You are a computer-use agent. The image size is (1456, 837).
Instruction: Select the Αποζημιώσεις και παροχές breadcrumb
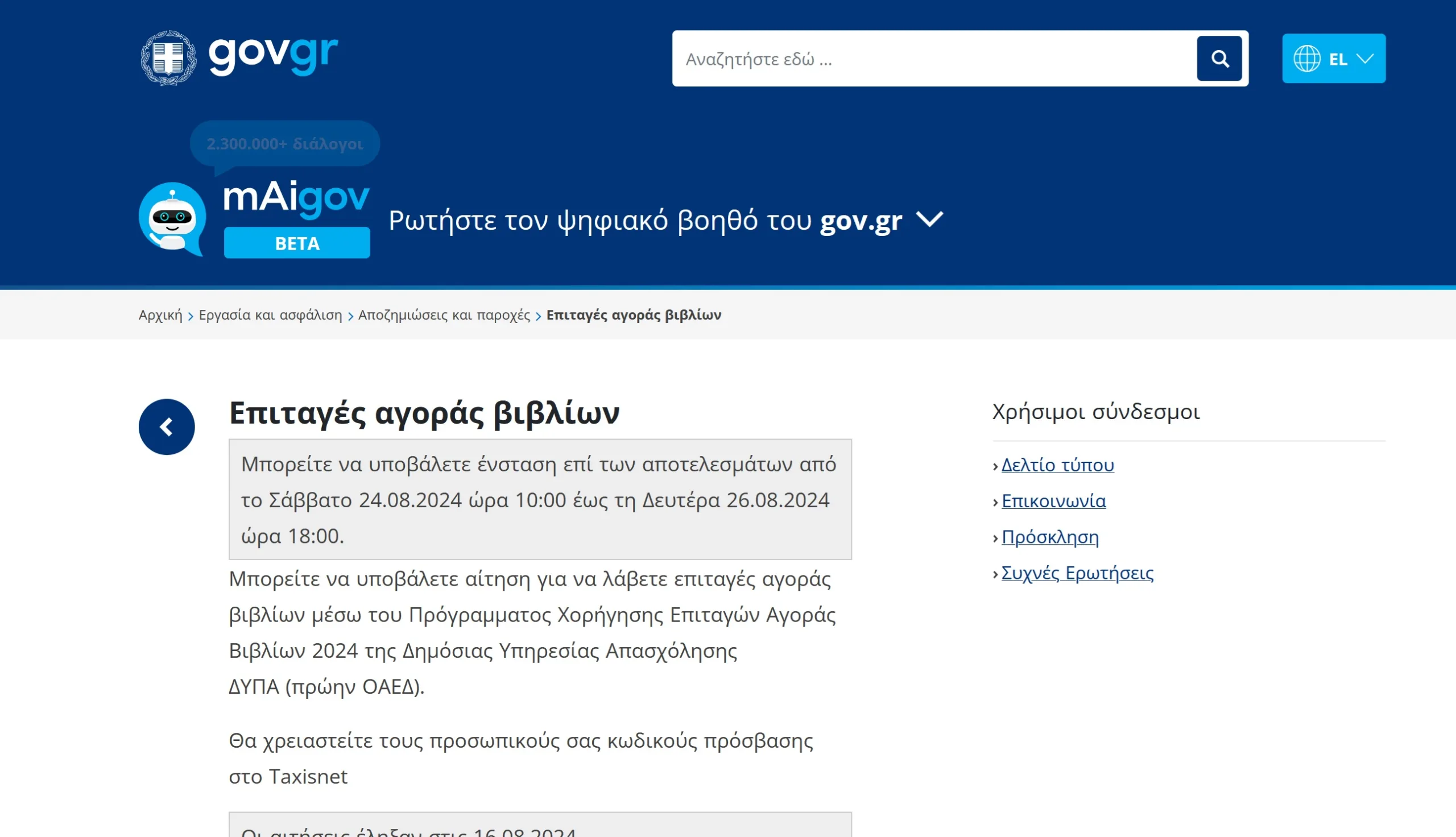tap(444, 315)
